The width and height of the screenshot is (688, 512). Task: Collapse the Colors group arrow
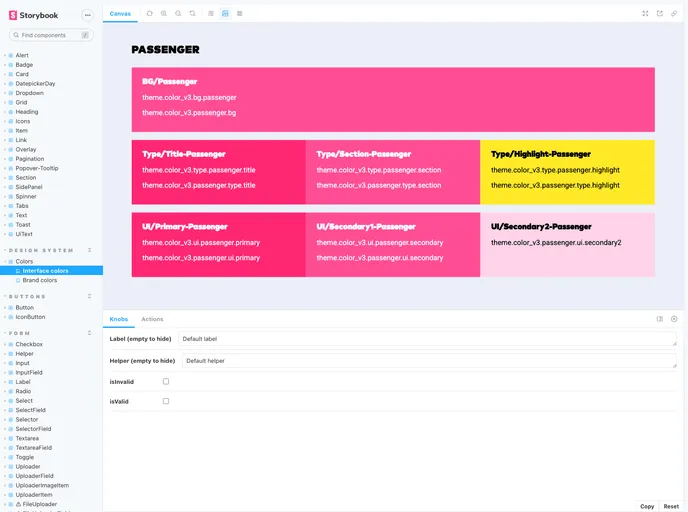(5, 261)
